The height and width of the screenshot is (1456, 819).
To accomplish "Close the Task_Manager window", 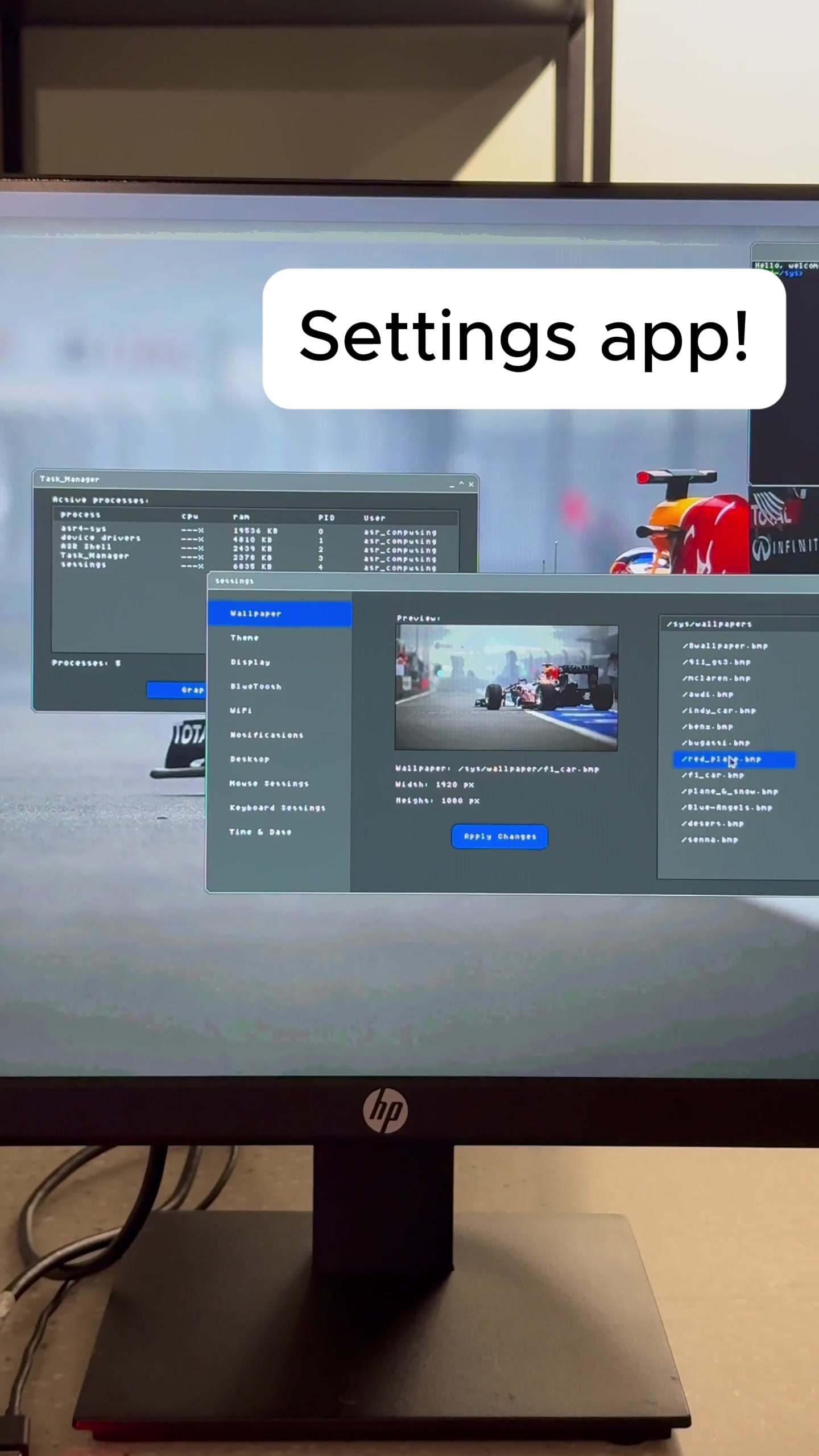I will [x=471, y=485].
